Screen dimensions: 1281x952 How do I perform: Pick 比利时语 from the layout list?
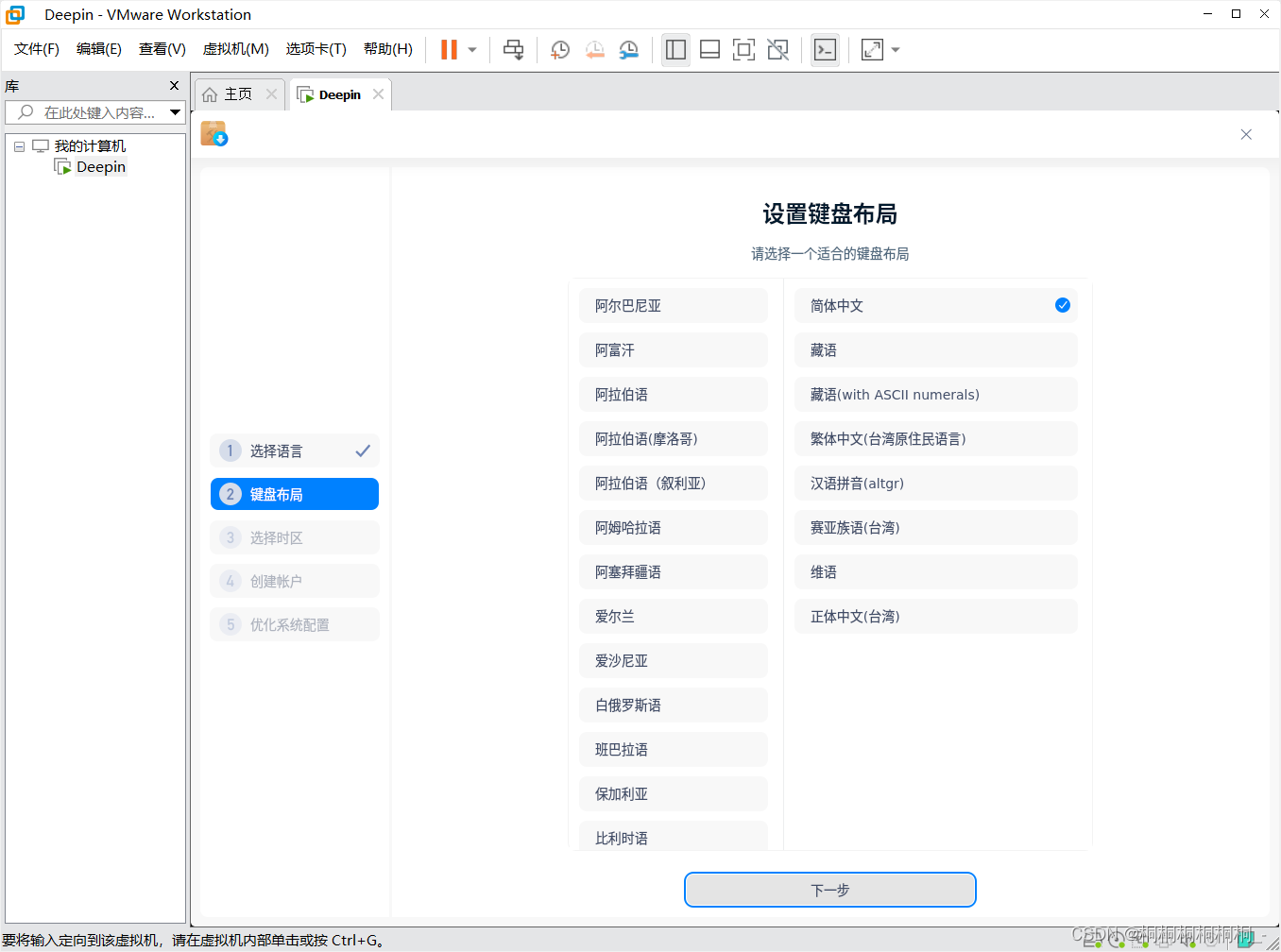pos(674,836)
